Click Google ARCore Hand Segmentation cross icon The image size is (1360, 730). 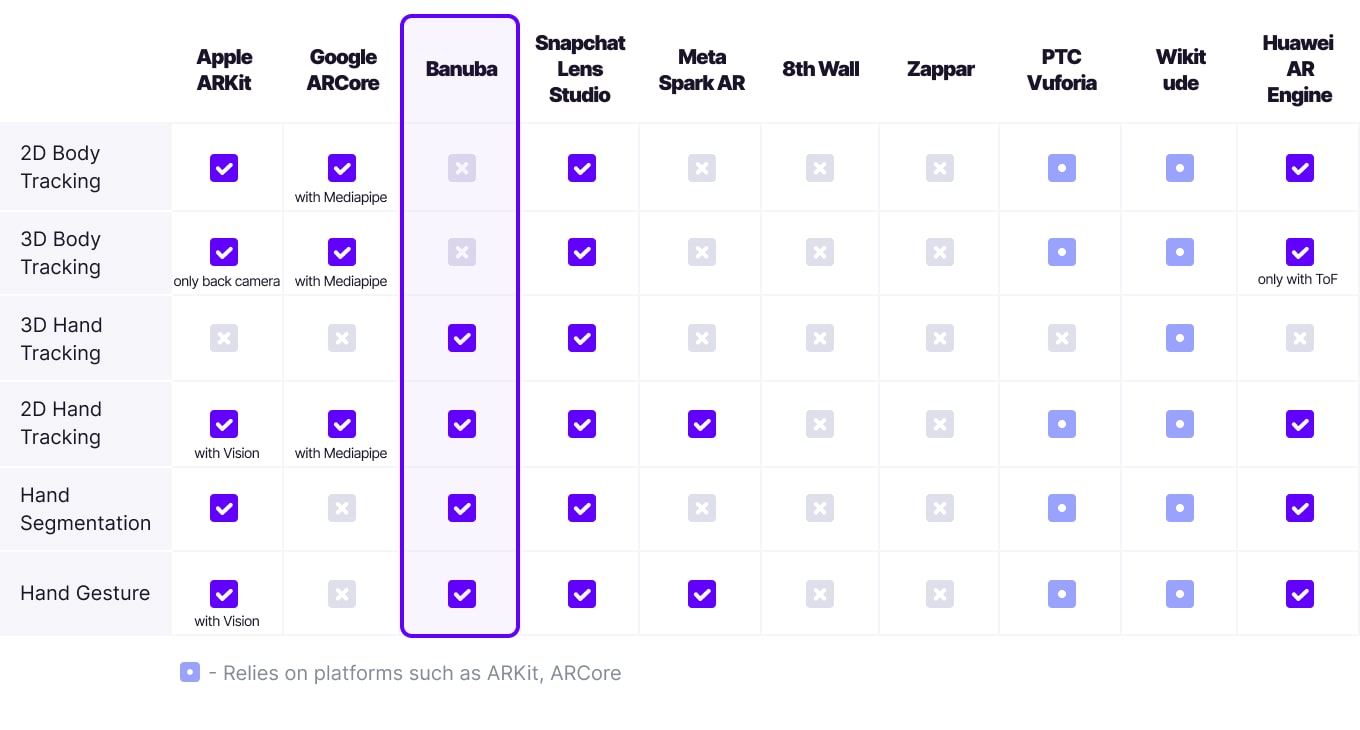tap(342, 508)
